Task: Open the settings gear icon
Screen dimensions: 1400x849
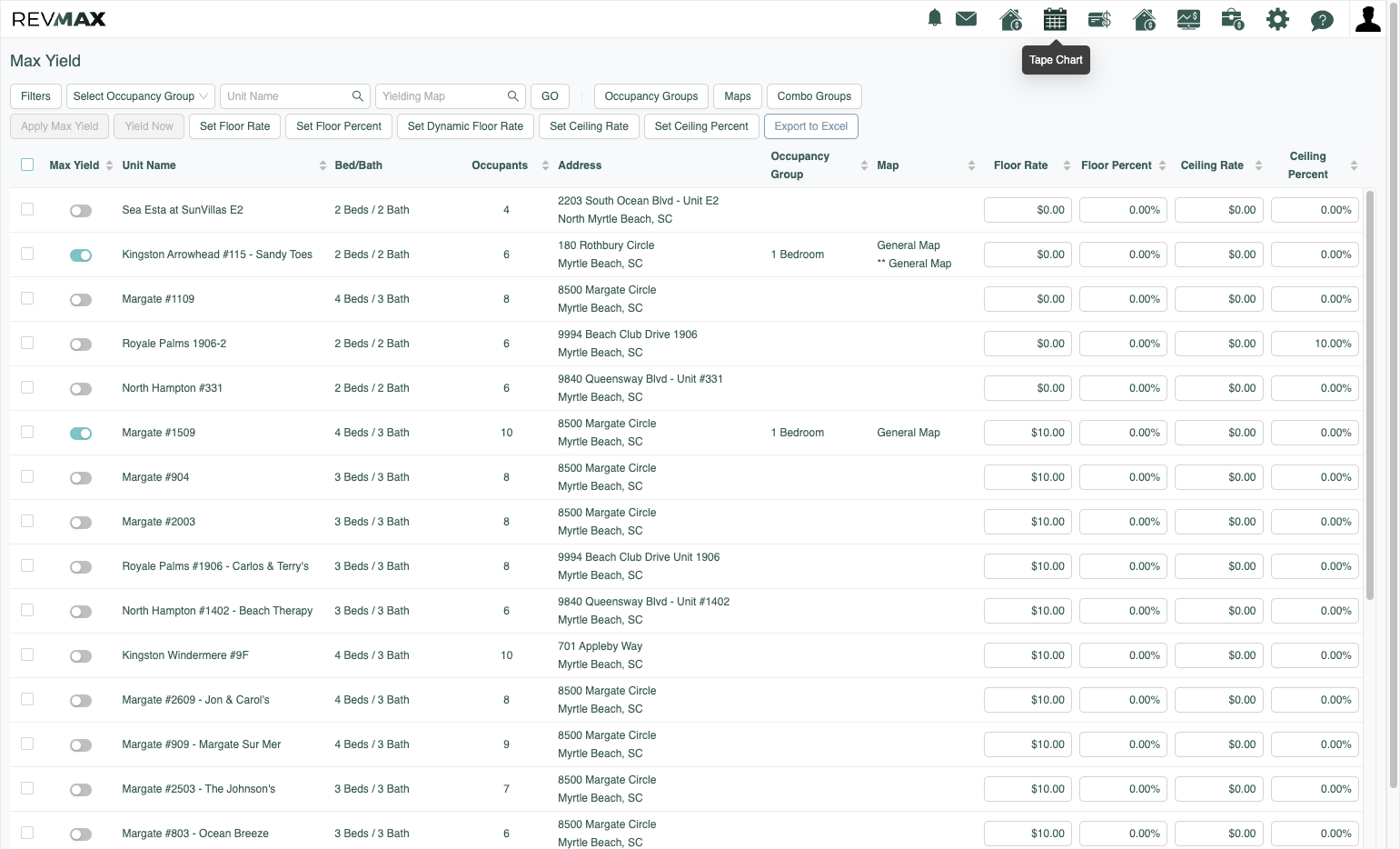Action: click(1277, 18)
